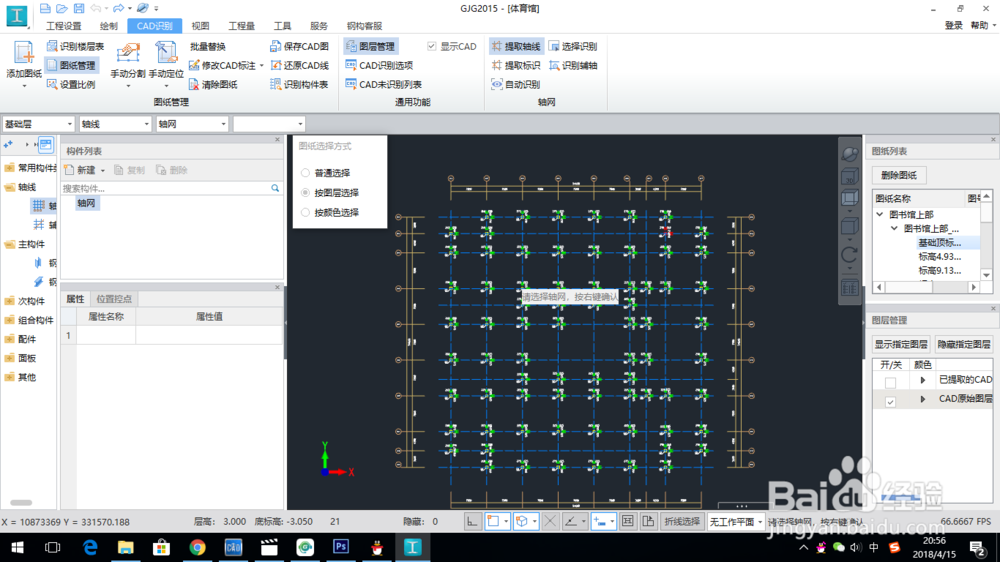Open the 工程设置 ribbon tab
This screenshot has width=1000, height=562.
point(64,26)
